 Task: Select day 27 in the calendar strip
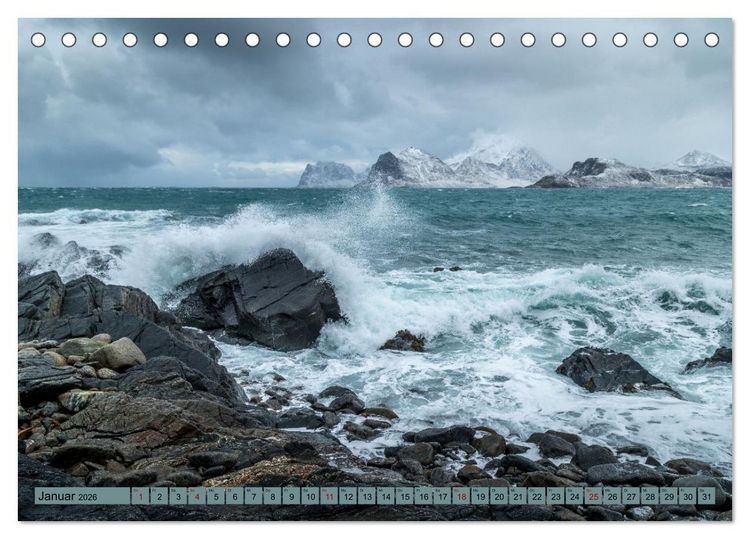coord(631,496)
